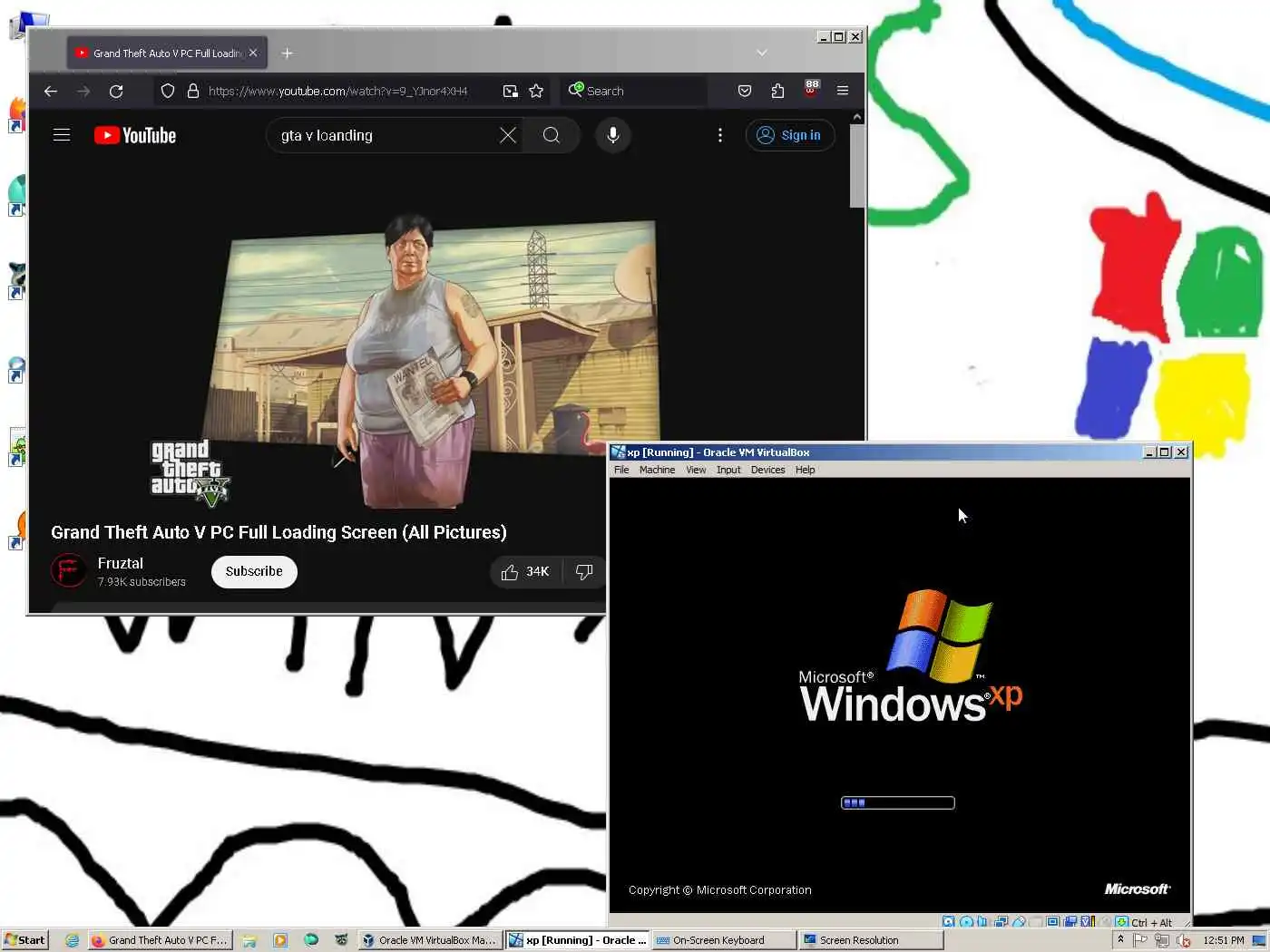This screenshot has width=1270, height=952.
Task: Open the VirtualBox Input menu
Action: coord(728,470)
